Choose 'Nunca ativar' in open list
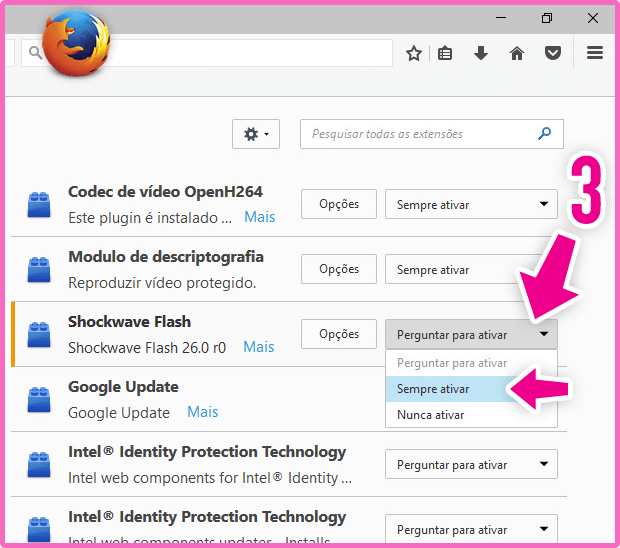620x548 pixels. click(471, 415)
